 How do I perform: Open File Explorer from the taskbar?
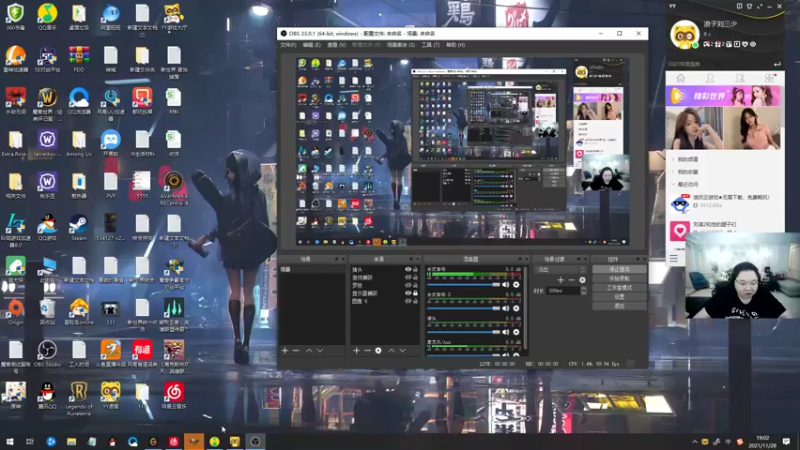[x=71, y=441]
